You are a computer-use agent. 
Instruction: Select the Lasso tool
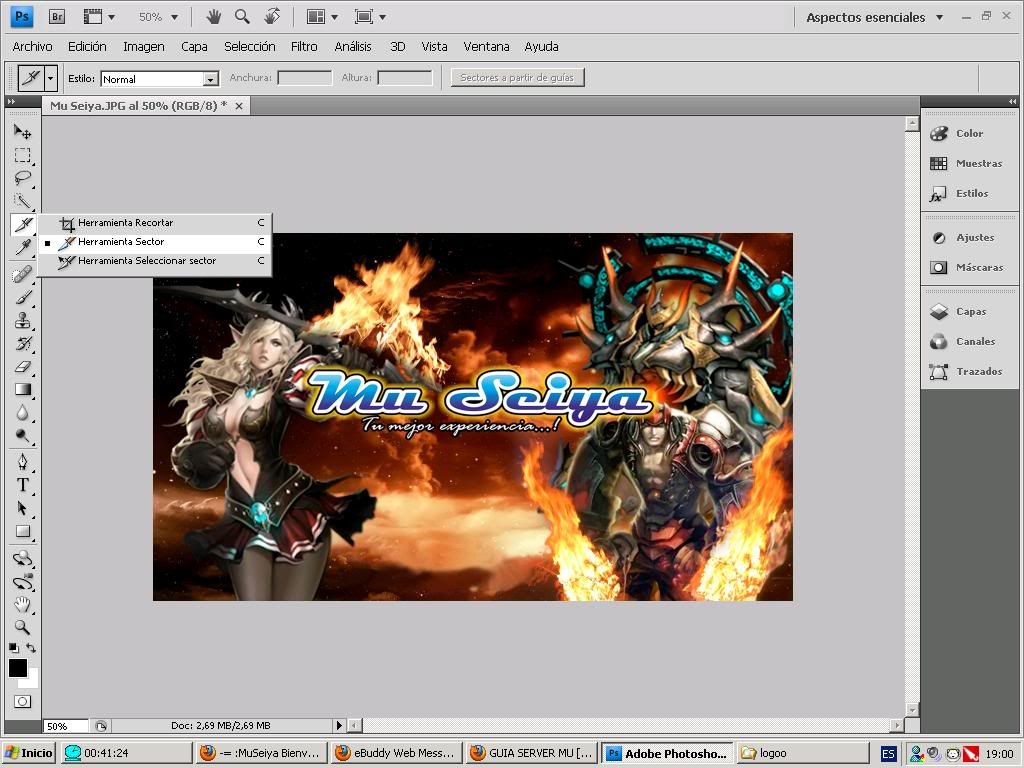coord(22,178)
